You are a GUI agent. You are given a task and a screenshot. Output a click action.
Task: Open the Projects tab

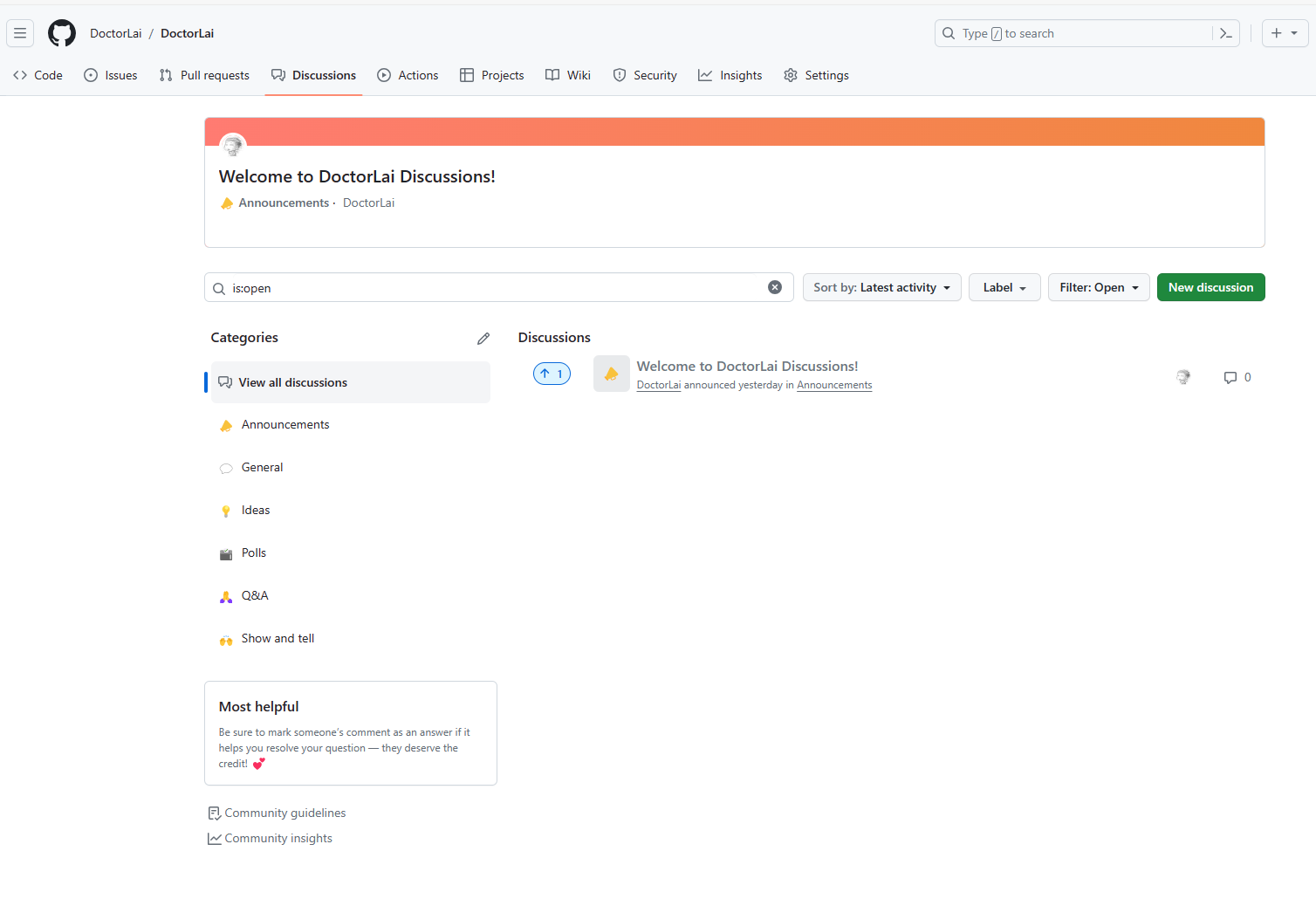(x=492, y=75)
